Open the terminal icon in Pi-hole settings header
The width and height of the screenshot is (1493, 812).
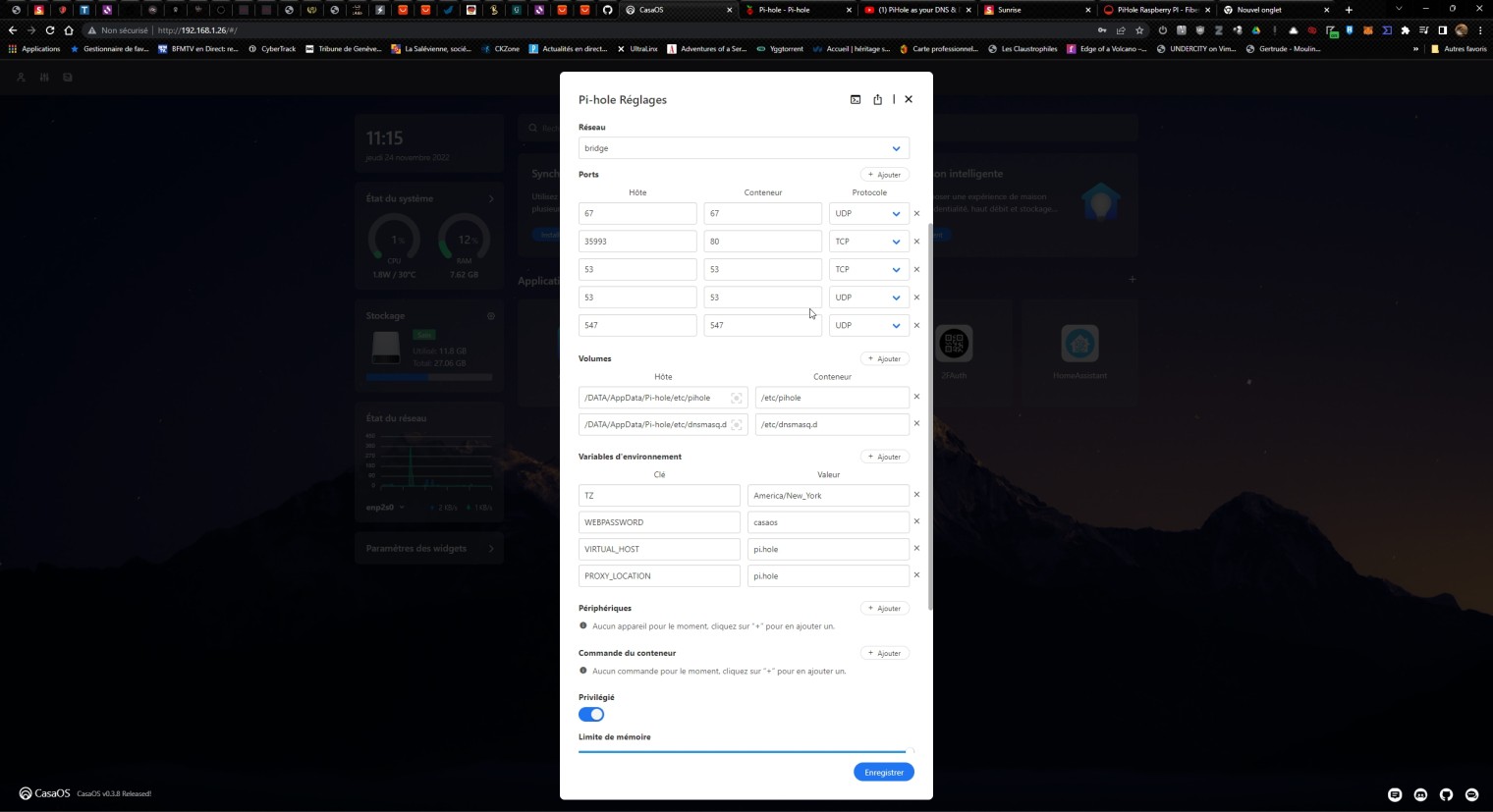point(856,99)
